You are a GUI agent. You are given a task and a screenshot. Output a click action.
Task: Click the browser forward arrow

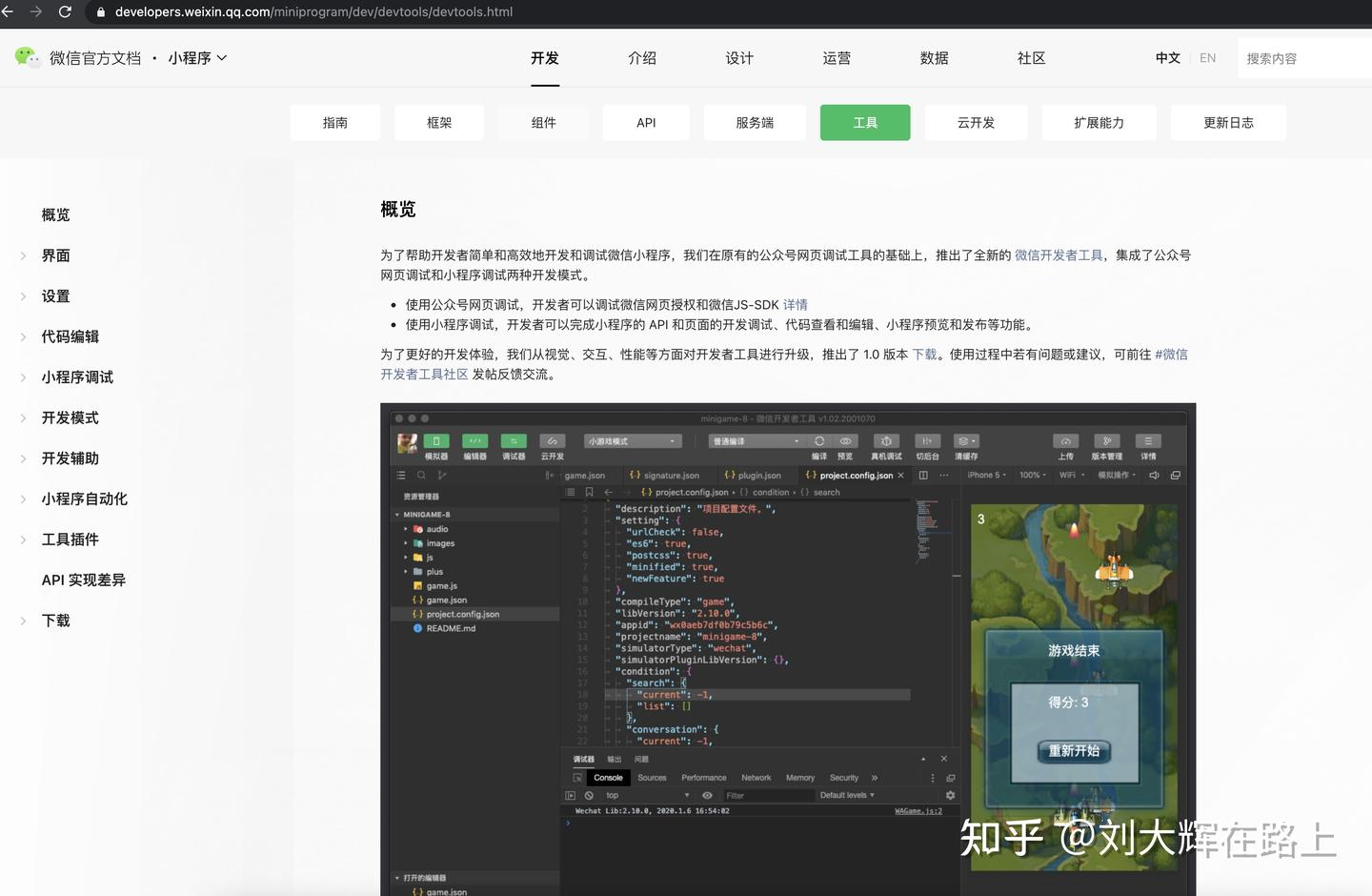[x=36, y=11]
